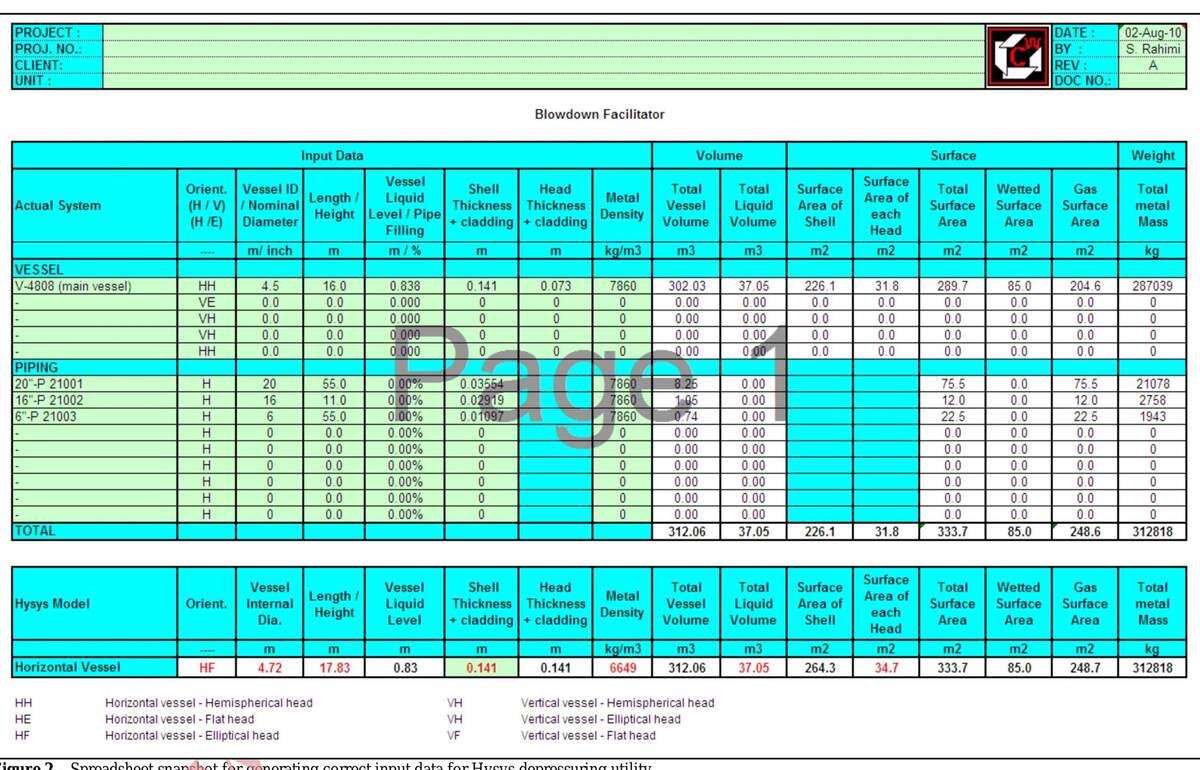This screenshot has width=1200, height=770.
Task: Select Hysys liquid level 0.83
Action: 405,667
